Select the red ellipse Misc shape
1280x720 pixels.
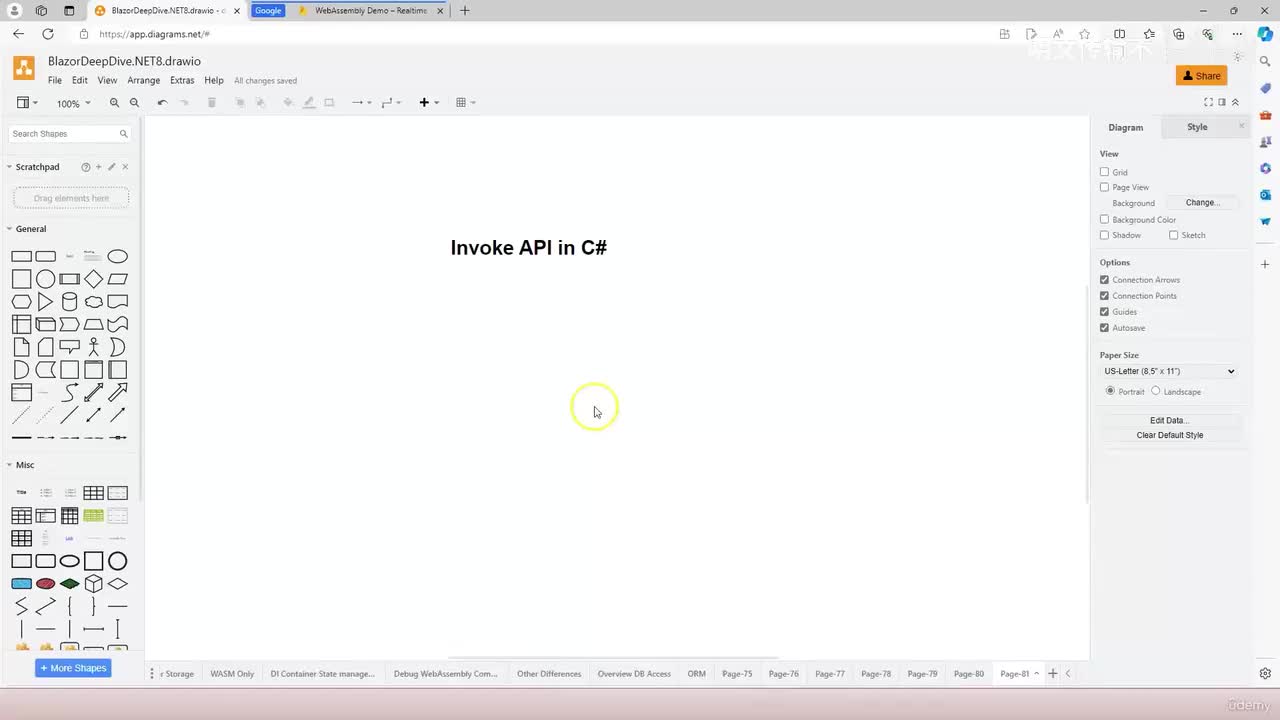tap(45, 583)
